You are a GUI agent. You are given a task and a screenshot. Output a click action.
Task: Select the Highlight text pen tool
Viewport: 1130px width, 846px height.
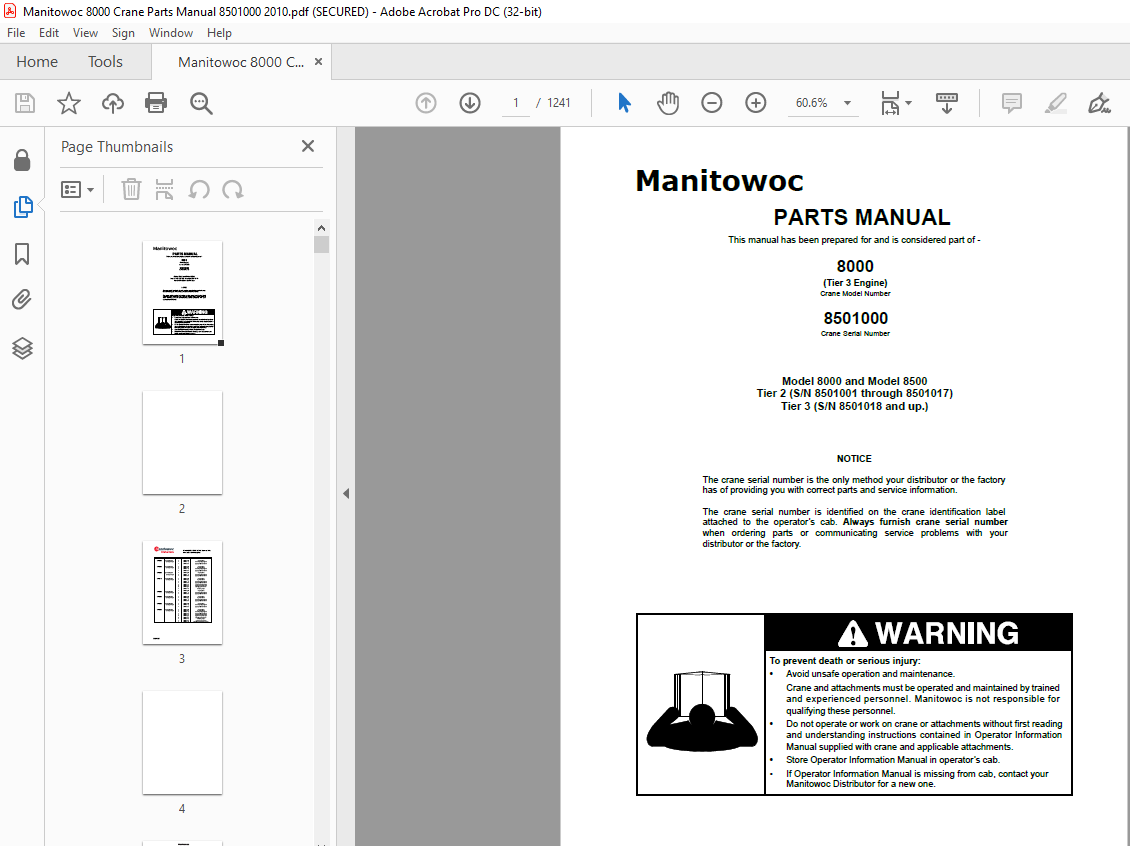(1056, 103)
